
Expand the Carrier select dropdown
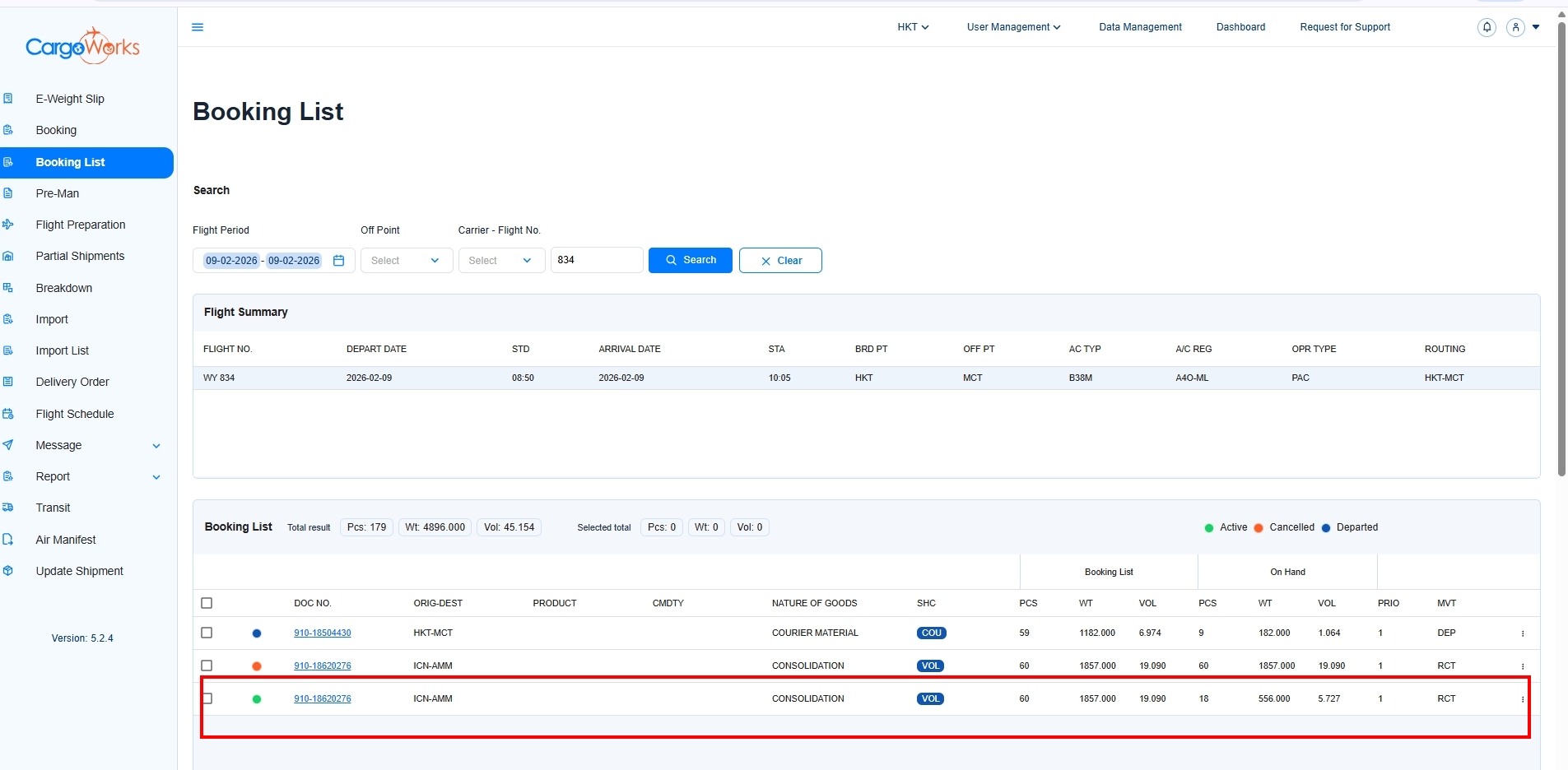(500, 261)
